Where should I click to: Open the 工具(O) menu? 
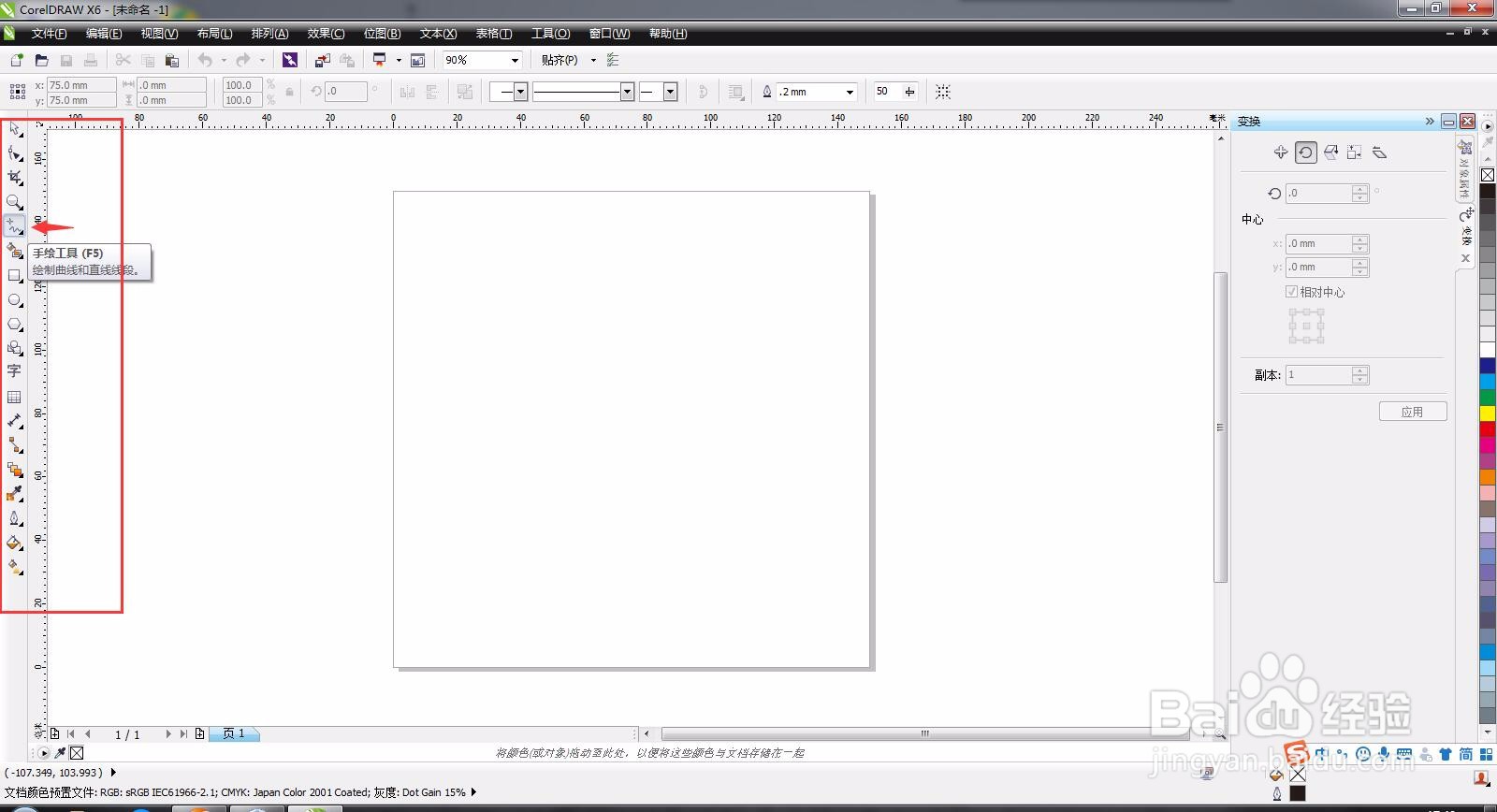tap(550, 34)
